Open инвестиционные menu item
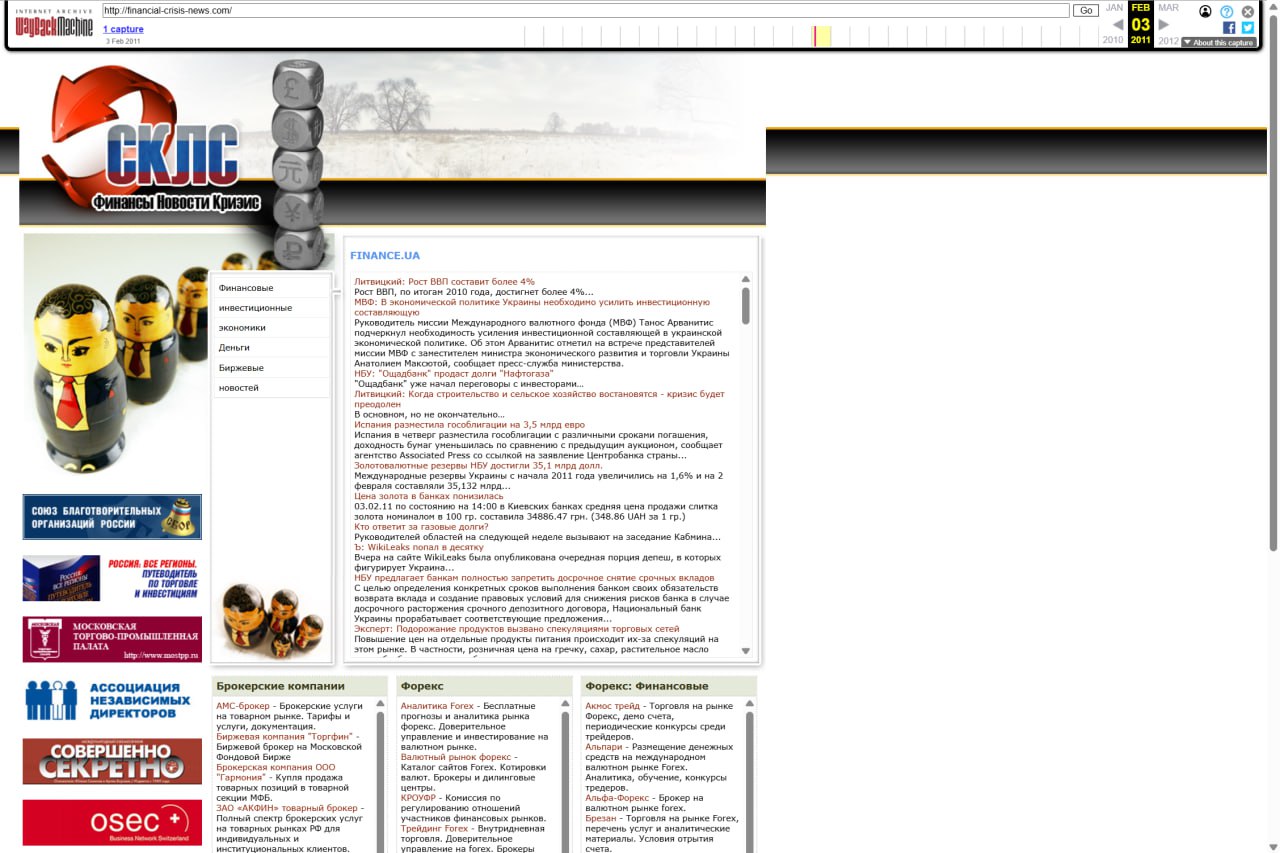 (256, 308)
